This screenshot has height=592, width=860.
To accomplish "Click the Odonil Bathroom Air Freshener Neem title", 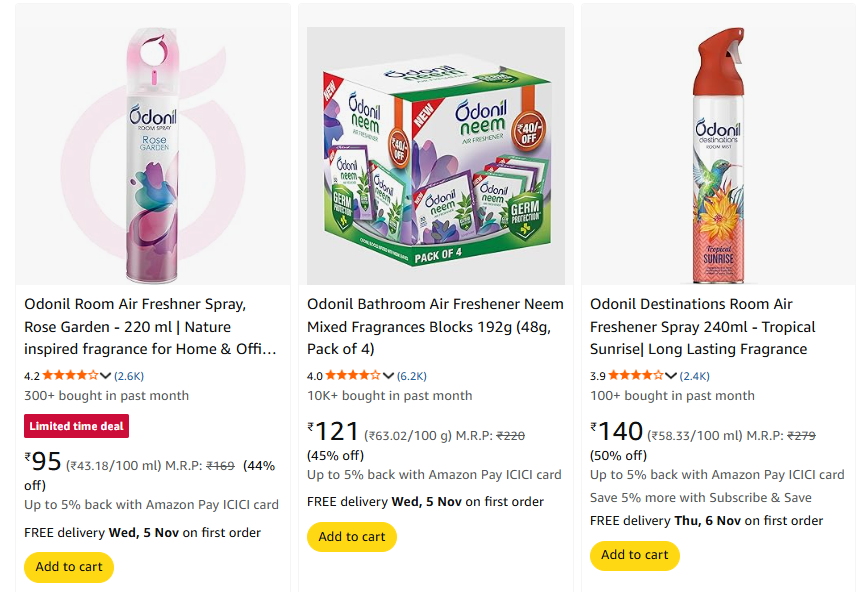I will [x=435, y=326].
